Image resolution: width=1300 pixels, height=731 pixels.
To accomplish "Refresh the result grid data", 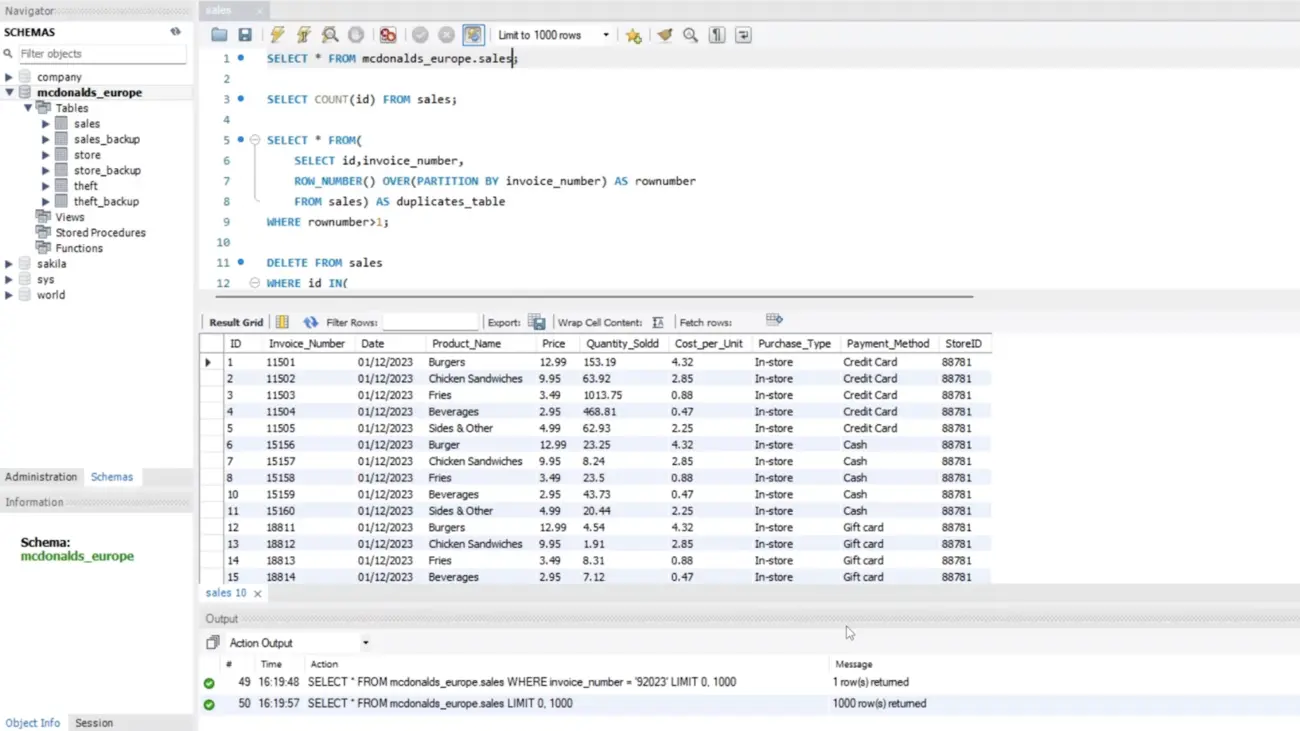I will [x=310, y=322].
